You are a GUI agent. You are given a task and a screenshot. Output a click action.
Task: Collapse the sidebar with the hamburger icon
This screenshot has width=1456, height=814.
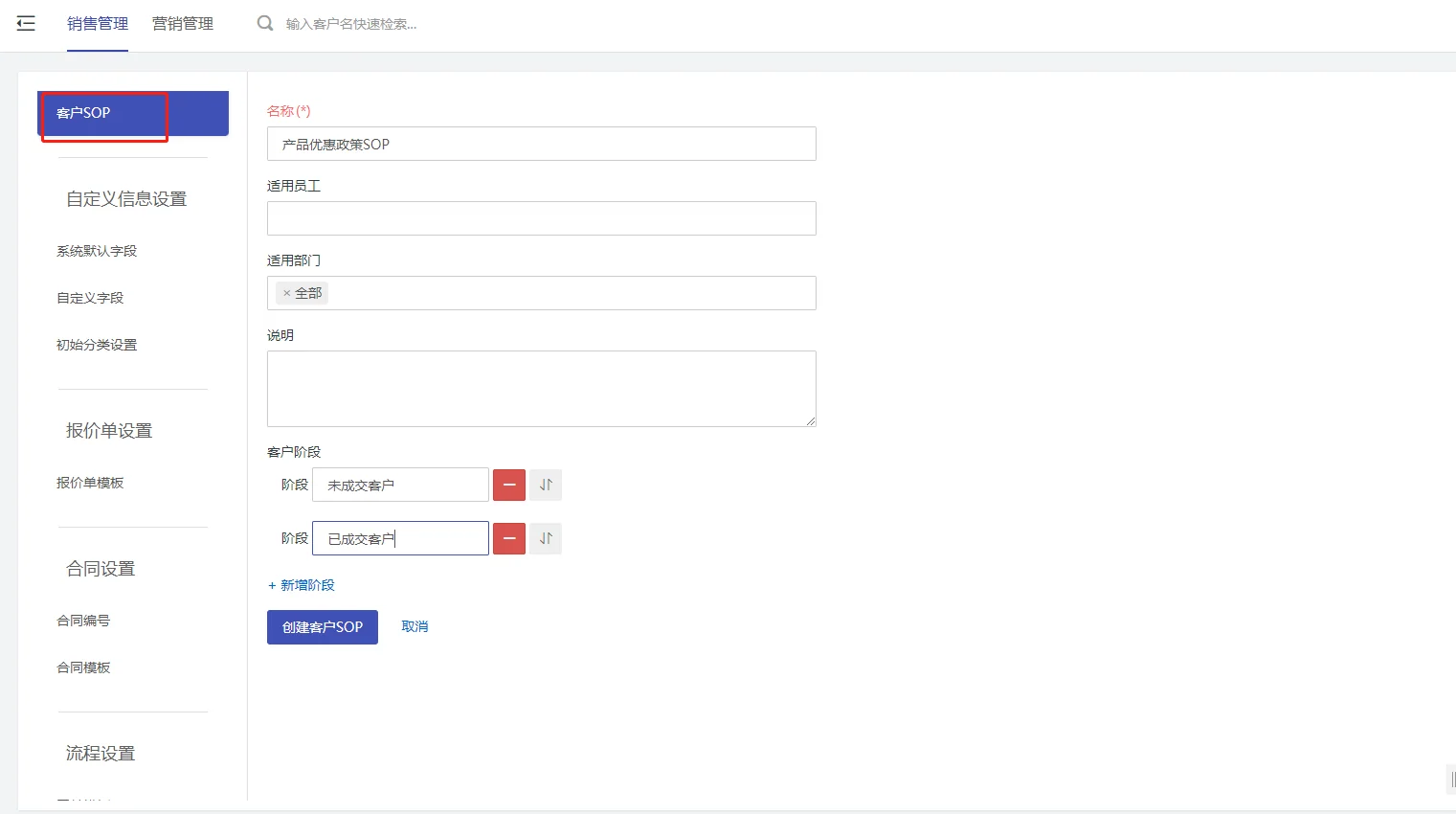[x=26, y=24]
